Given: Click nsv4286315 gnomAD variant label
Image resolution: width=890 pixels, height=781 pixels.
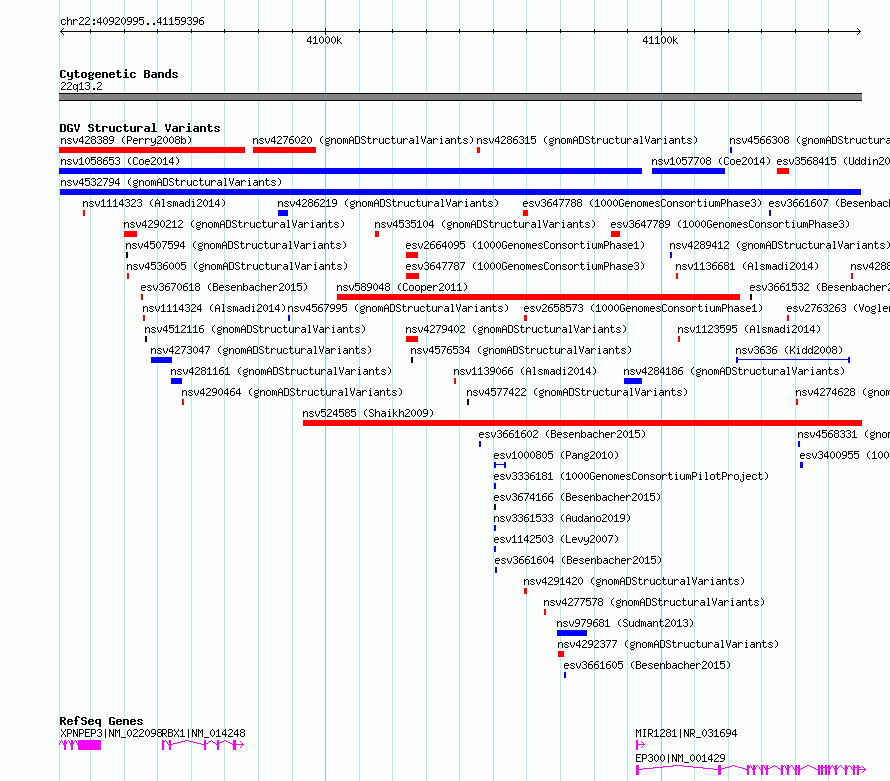Looking at the screenshot, I should tap(587, 140).
